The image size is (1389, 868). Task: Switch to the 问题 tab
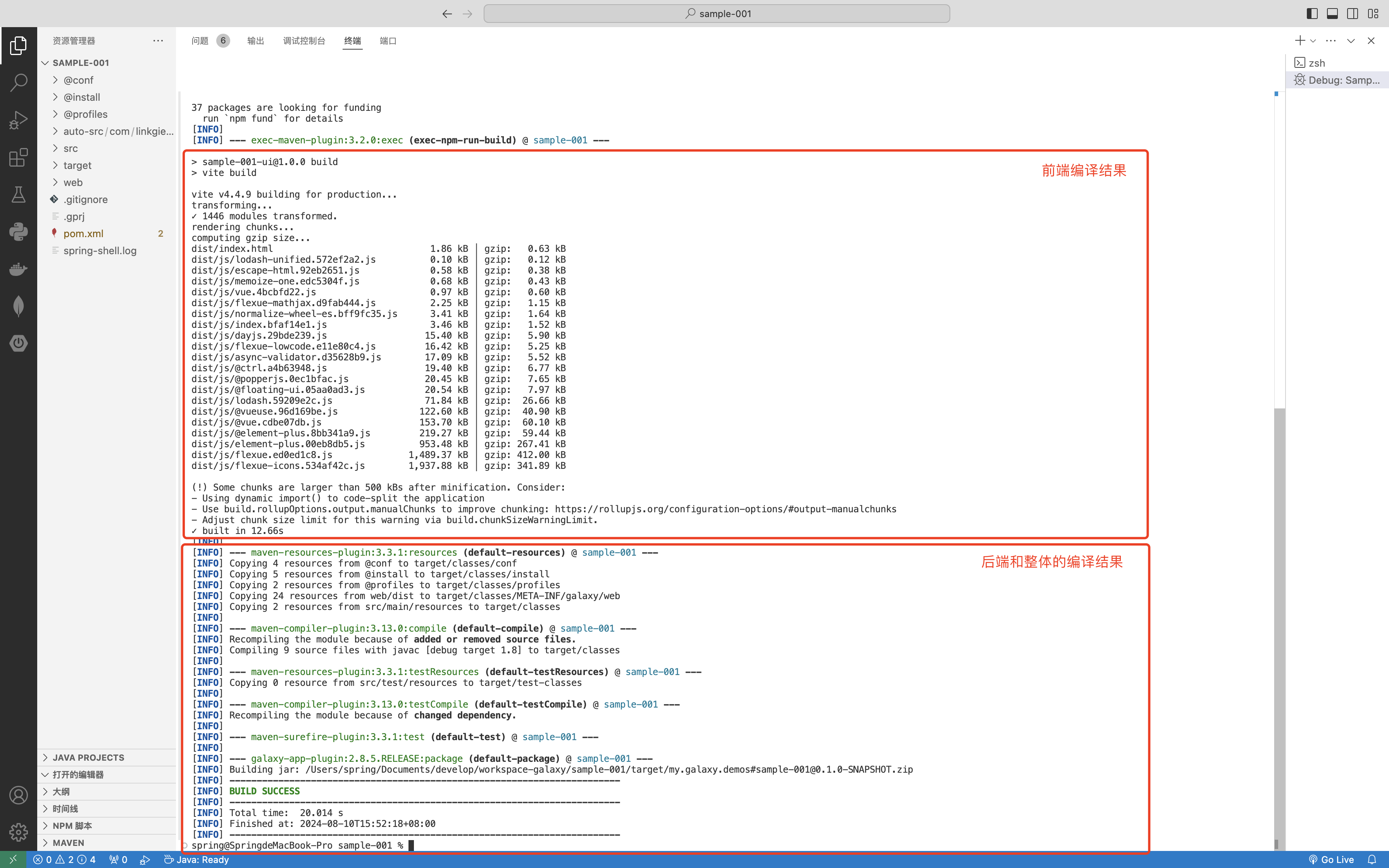click(x=210, y=41)
